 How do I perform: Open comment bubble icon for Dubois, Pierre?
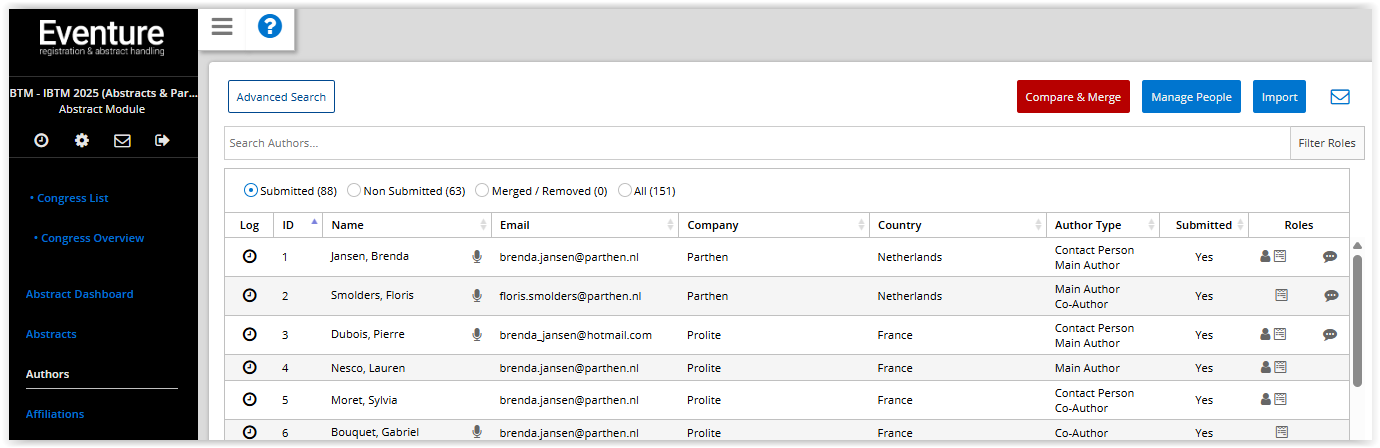coord(1330,335)
